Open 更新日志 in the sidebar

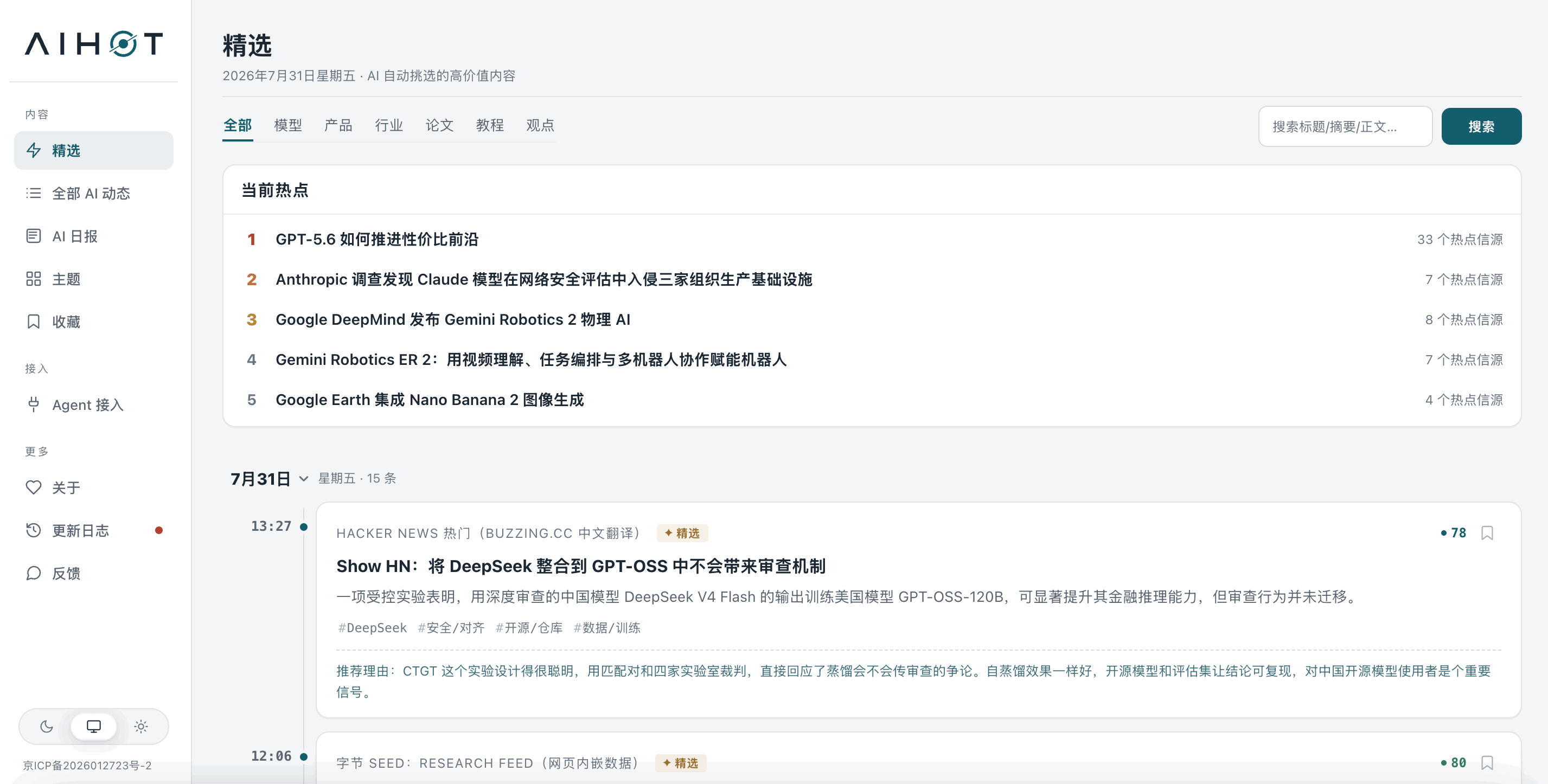click(94, 530)
